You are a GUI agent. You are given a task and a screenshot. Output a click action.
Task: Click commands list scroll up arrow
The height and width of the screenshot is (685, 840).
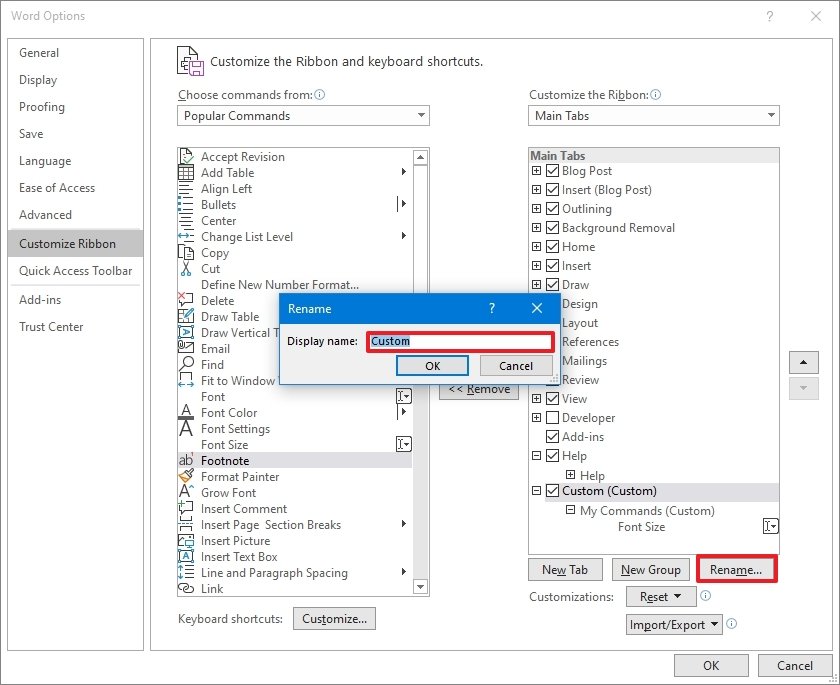pyautogui.click(x=421, y=157)
